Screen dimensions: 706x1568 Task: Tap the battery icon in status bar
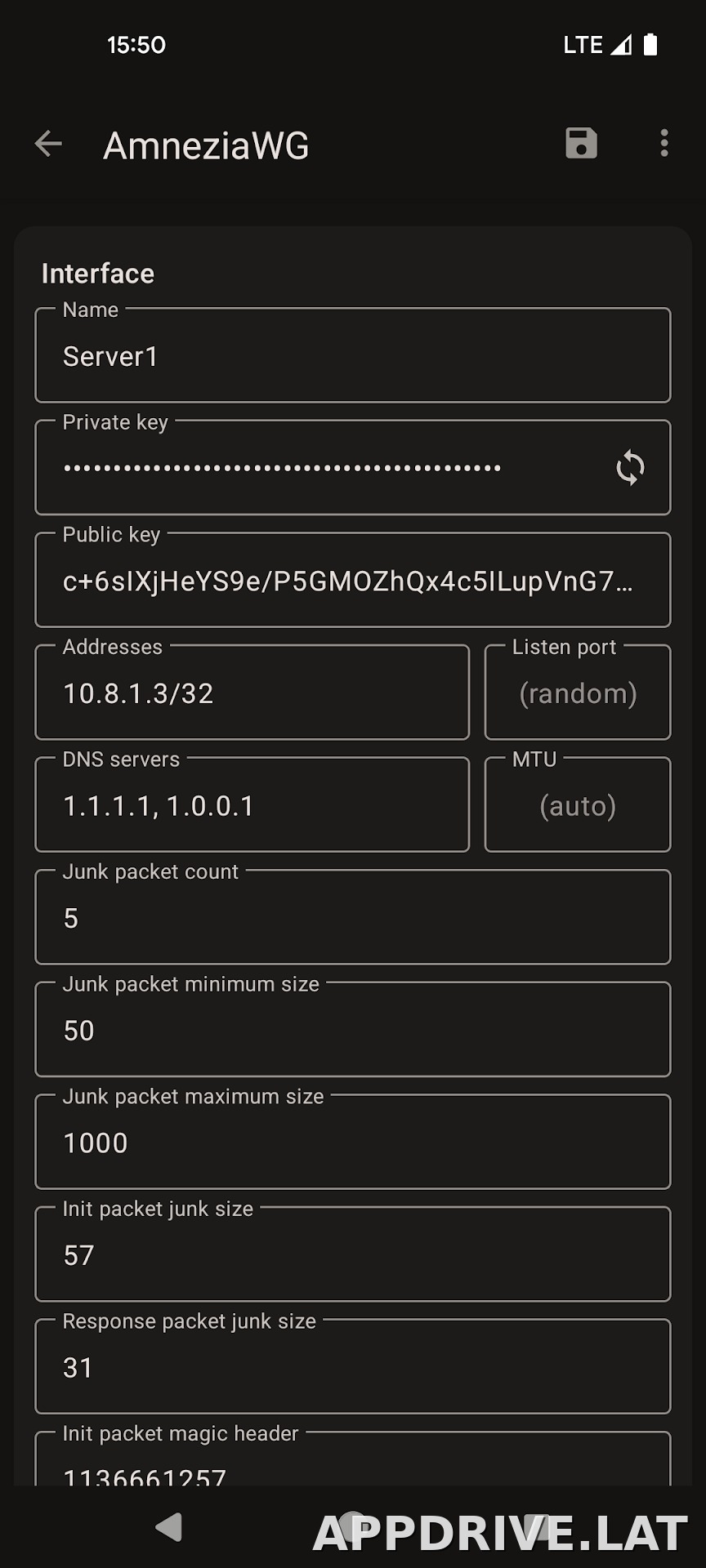[x=650, y=44]
